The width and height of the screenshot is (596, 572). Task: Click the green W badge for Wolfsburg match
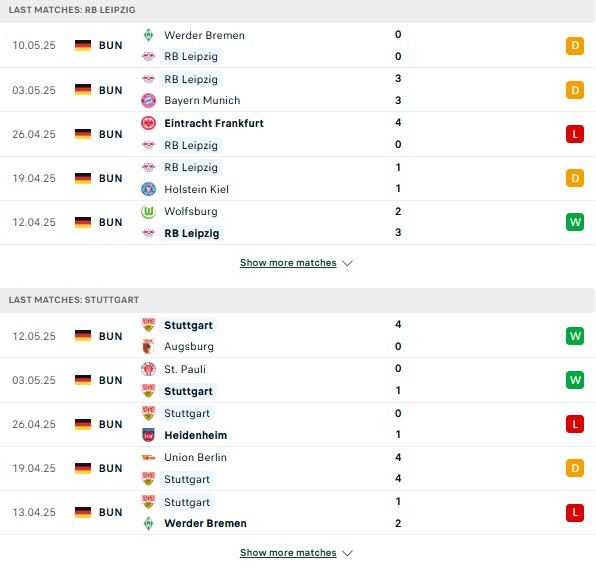point(575,222)
